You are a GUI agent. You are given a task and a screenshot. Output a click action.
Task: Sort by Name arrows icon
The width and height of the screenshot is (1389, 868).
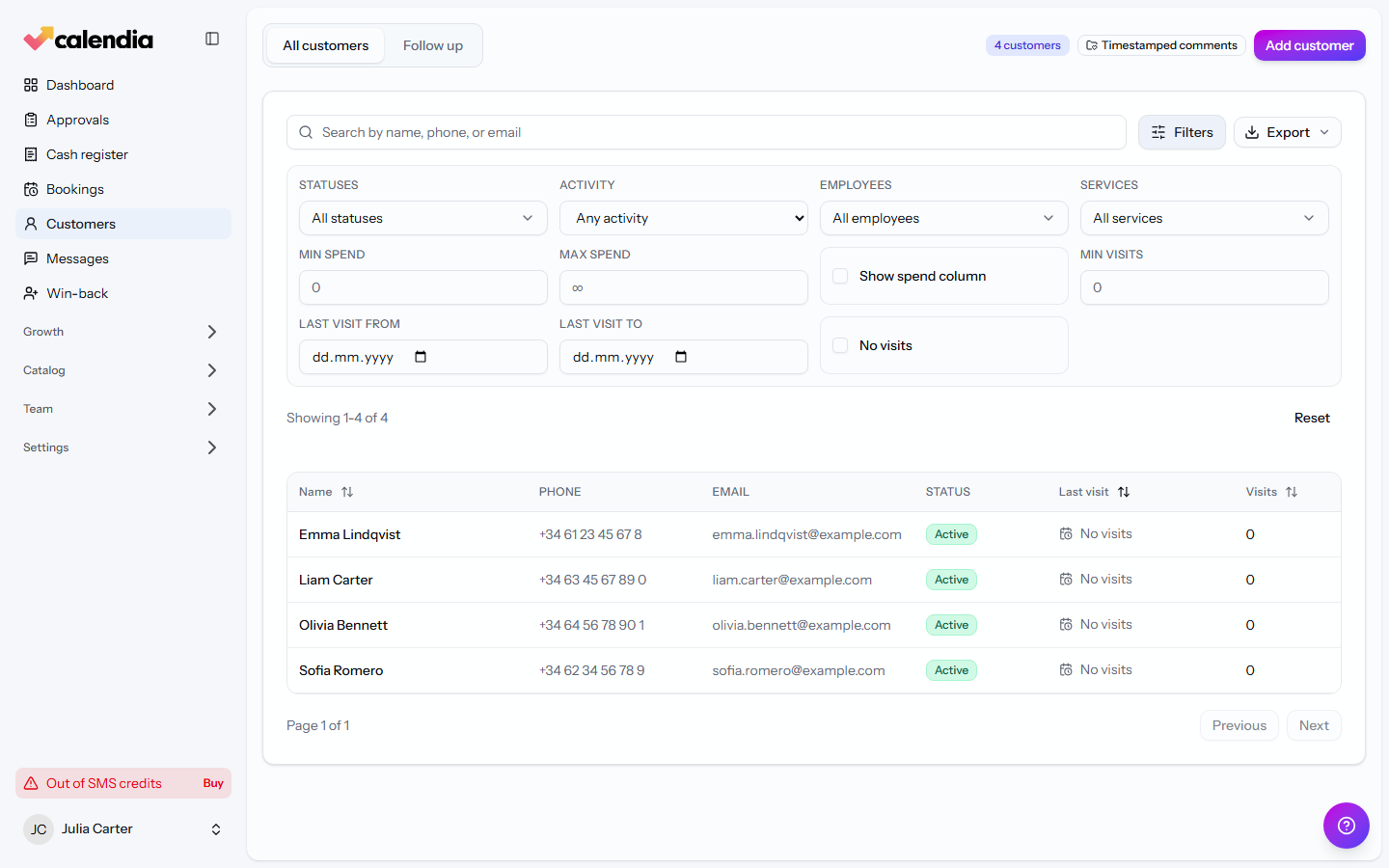coord(347,492)
